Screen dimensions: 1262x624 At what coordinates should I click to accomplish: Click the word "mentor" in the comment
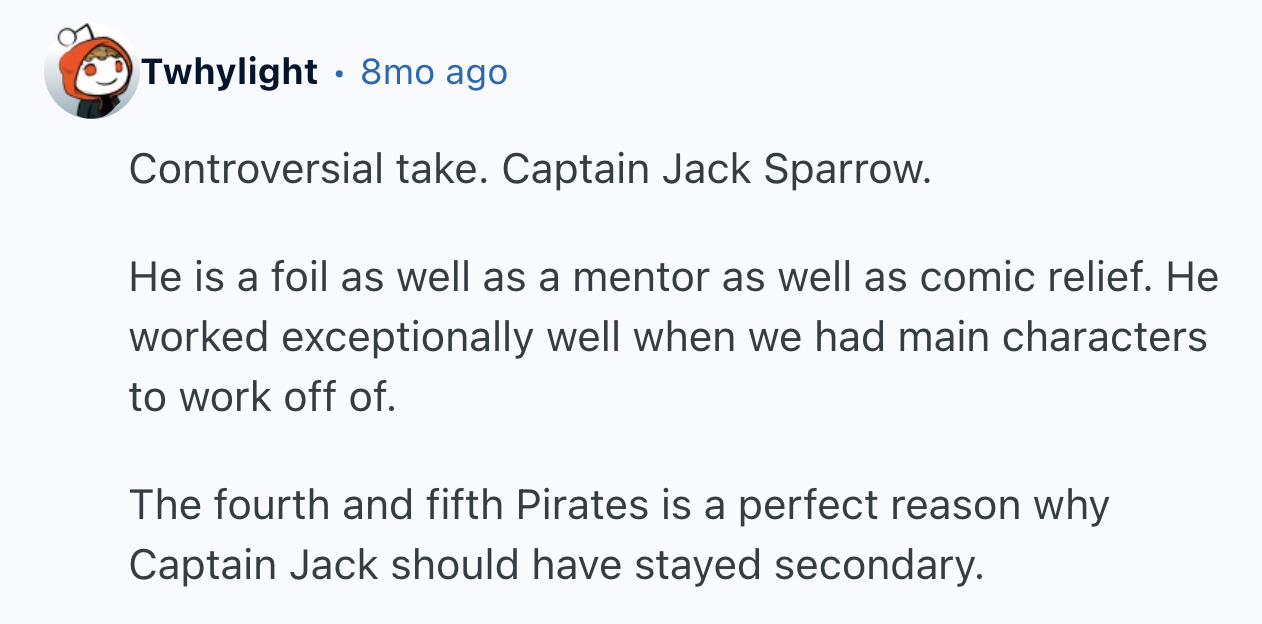pyautogui.click(x=646, y=278)
